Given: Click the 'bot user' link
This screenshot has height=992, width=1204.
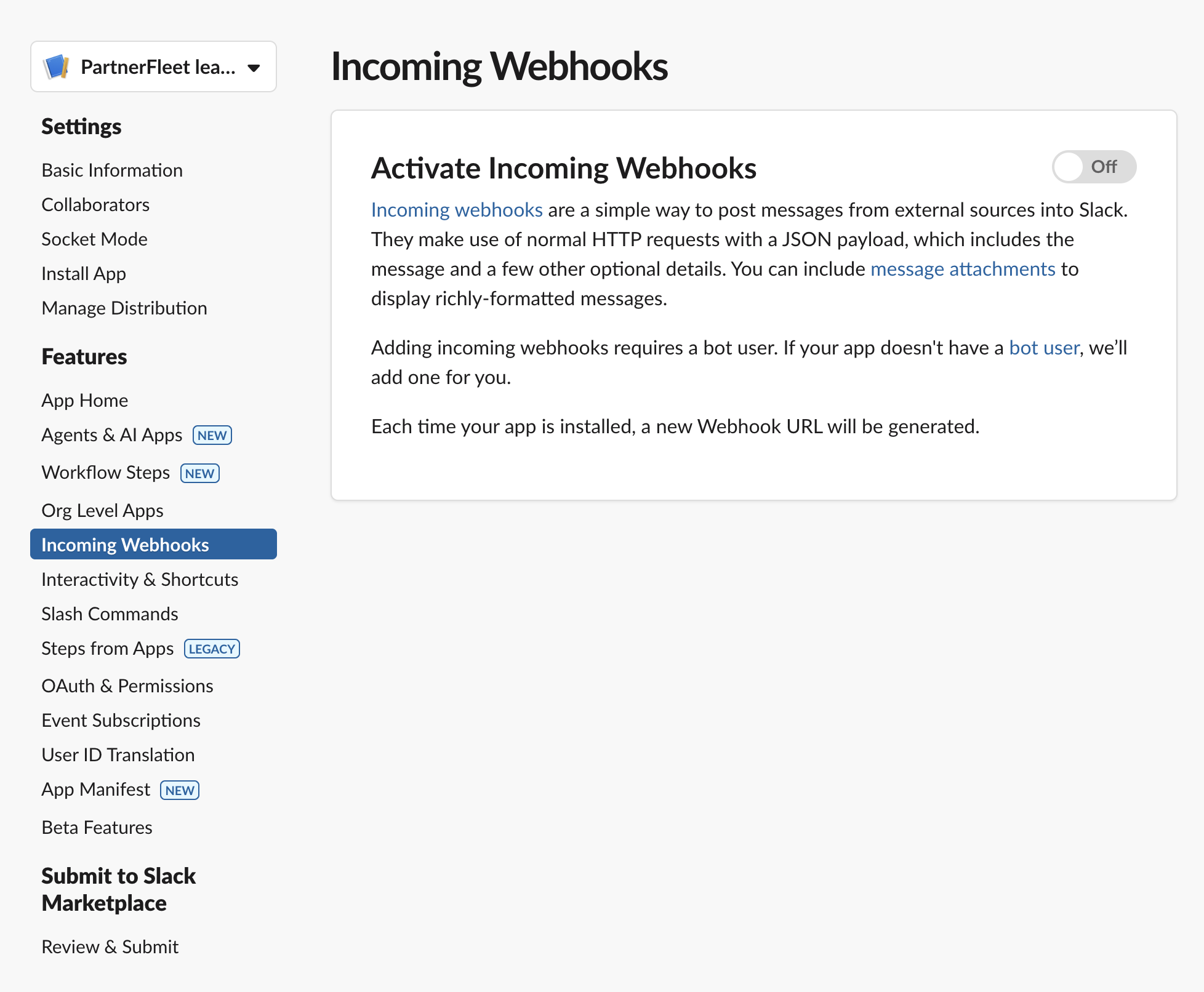Looking at the screenshot, I should (x=1044, y=348).
